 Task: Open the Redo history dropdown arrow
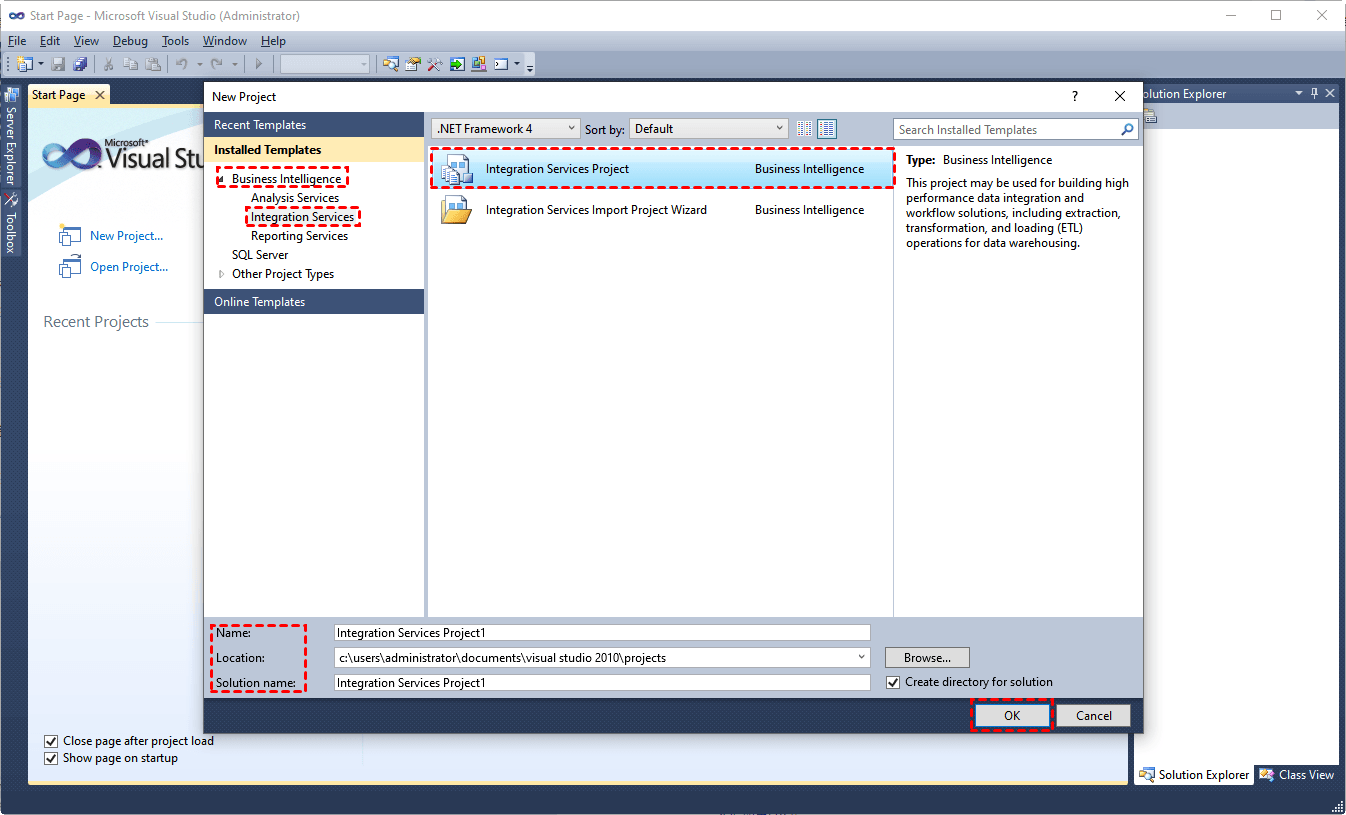point(234,64)
